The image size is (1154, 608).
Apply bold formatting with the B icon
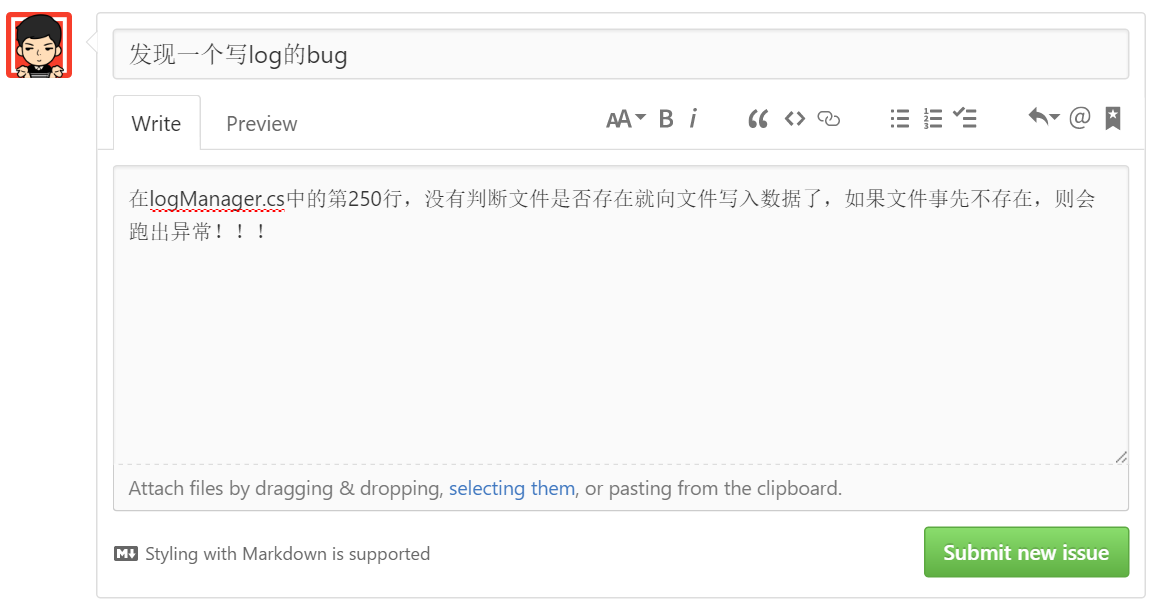pyautogui.click(x=666, y=119)
